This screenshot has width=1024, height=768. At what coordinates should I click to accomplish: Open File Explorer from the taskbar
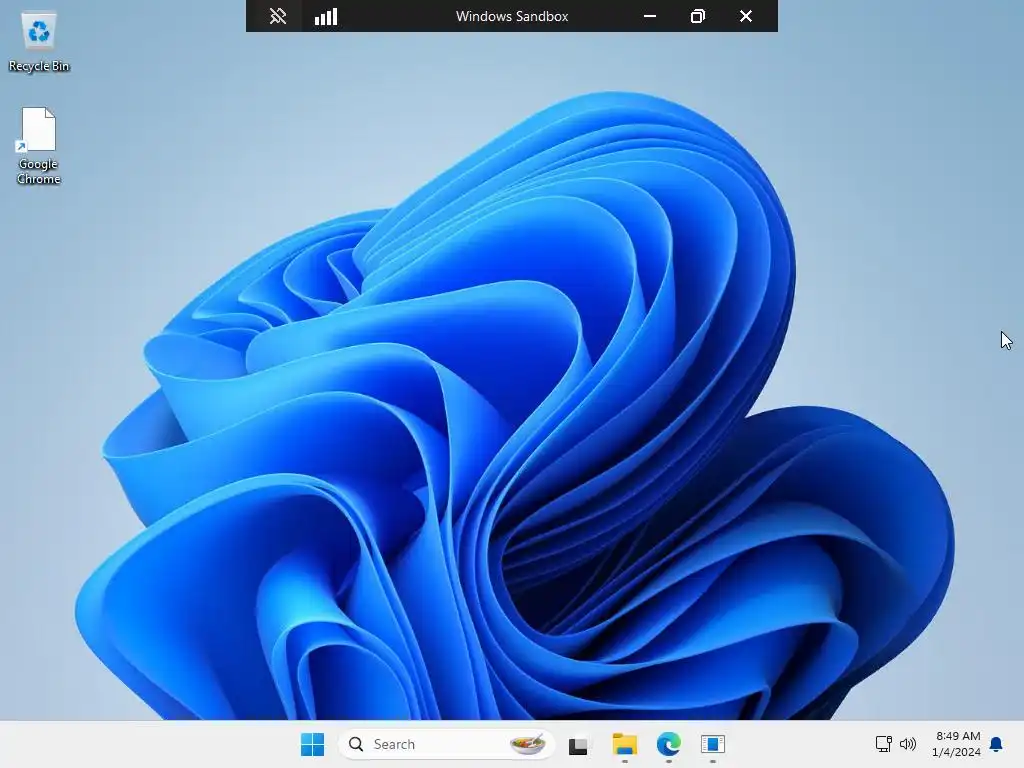[624, 744]
